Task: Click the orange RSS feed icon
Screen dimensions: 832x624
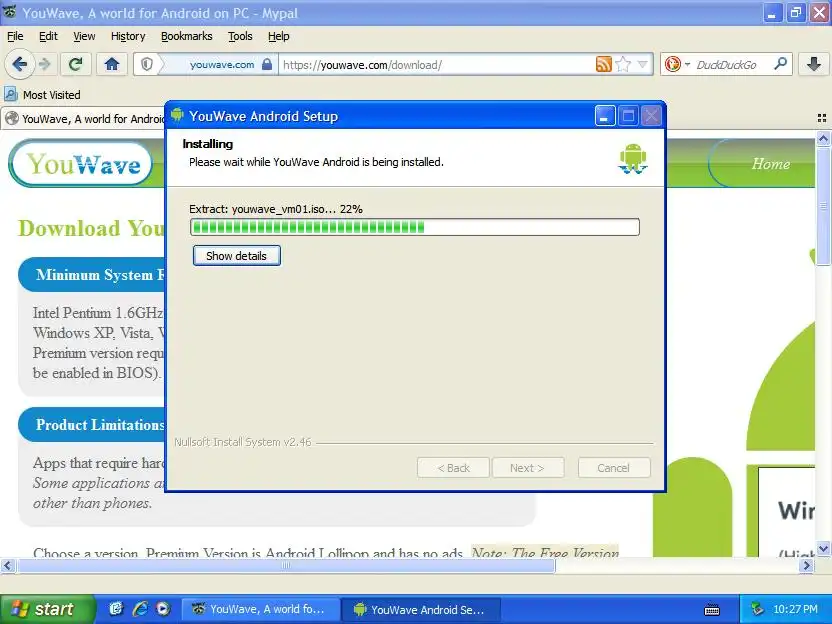Action: click(604, 65)
